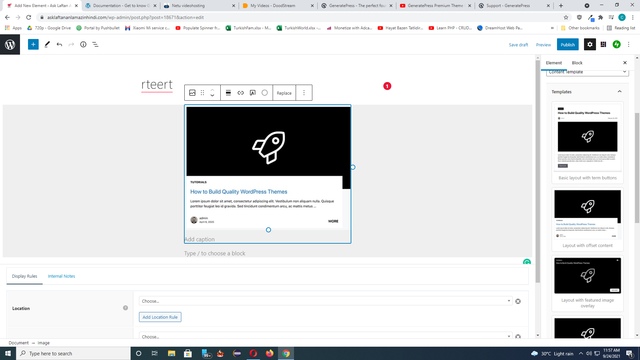Open the image alignment options

pyautogui.click(x=228, y=93)
